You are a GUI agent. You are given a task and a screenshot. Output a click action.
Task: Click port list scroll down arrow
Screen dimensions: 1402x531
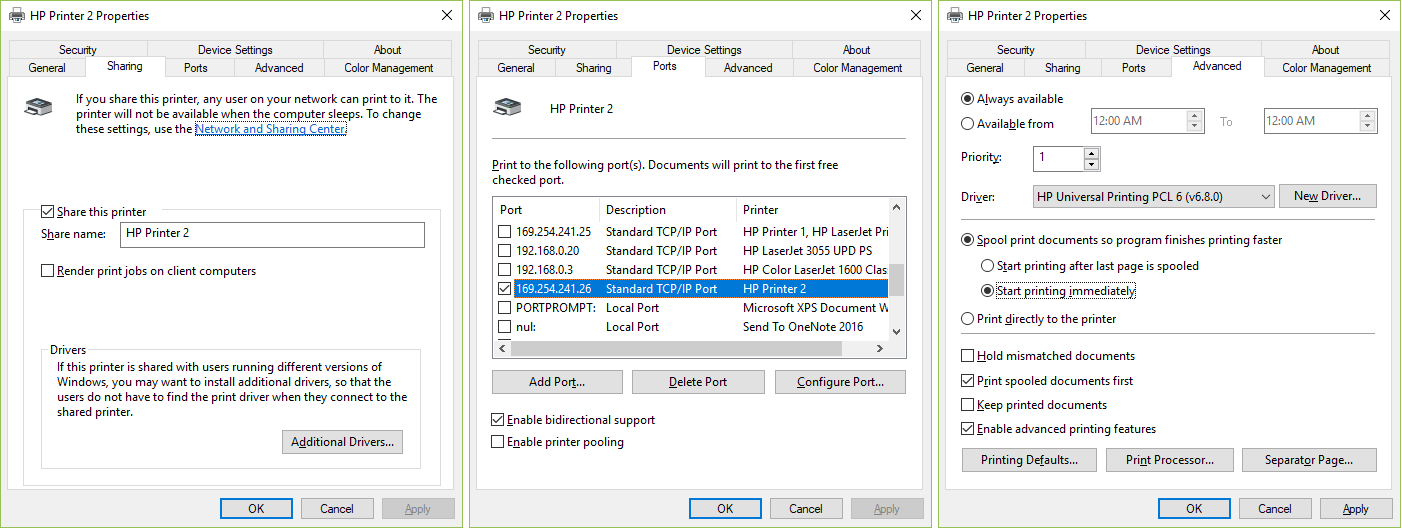896,332
